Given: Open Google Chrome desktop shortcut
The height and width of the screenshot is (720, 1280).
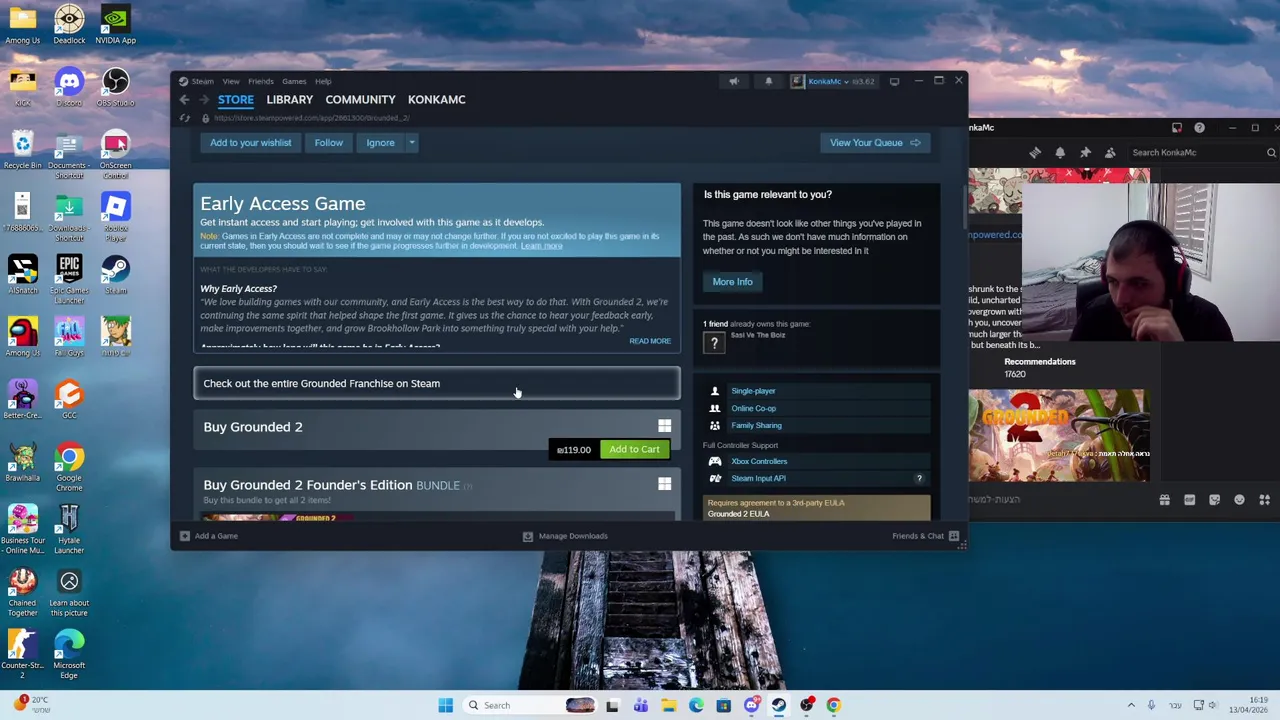Looking at the screenshot, I should coord(69,466).
